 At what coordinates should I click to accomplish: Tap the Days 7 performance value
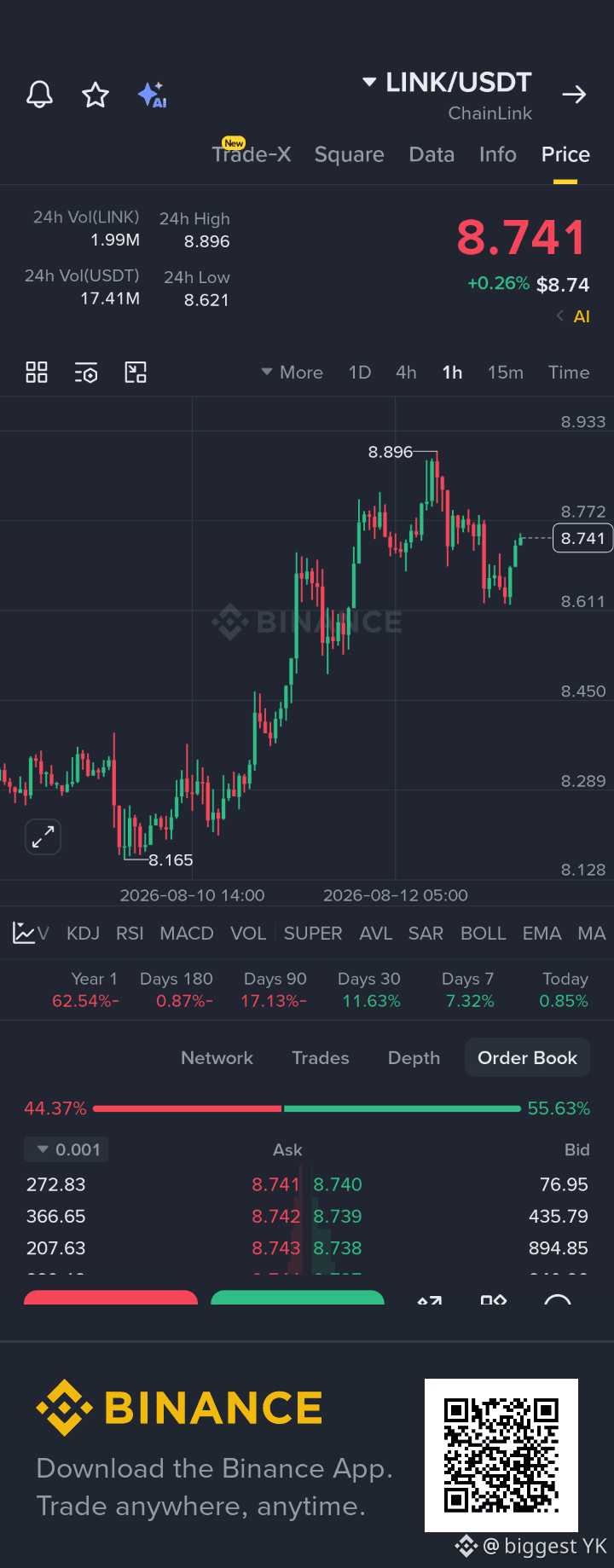pos(470,1001)
